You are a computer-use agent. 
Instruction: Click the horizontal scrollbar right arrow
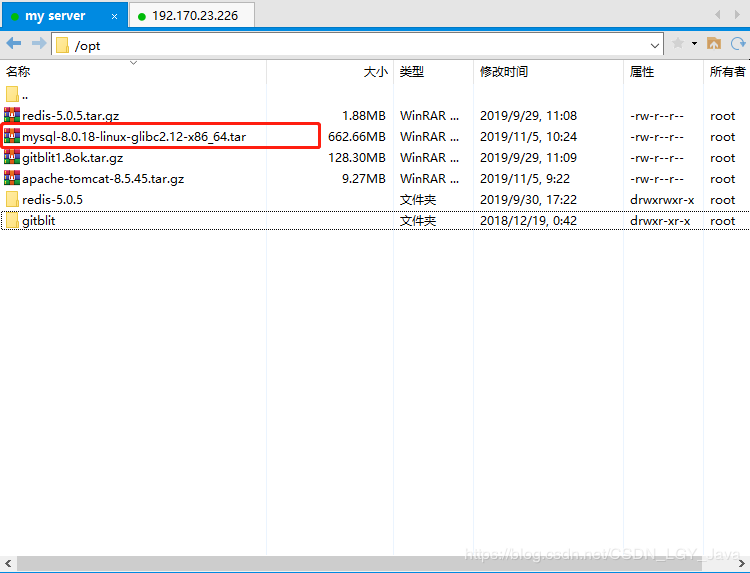[x=742, y=563]
